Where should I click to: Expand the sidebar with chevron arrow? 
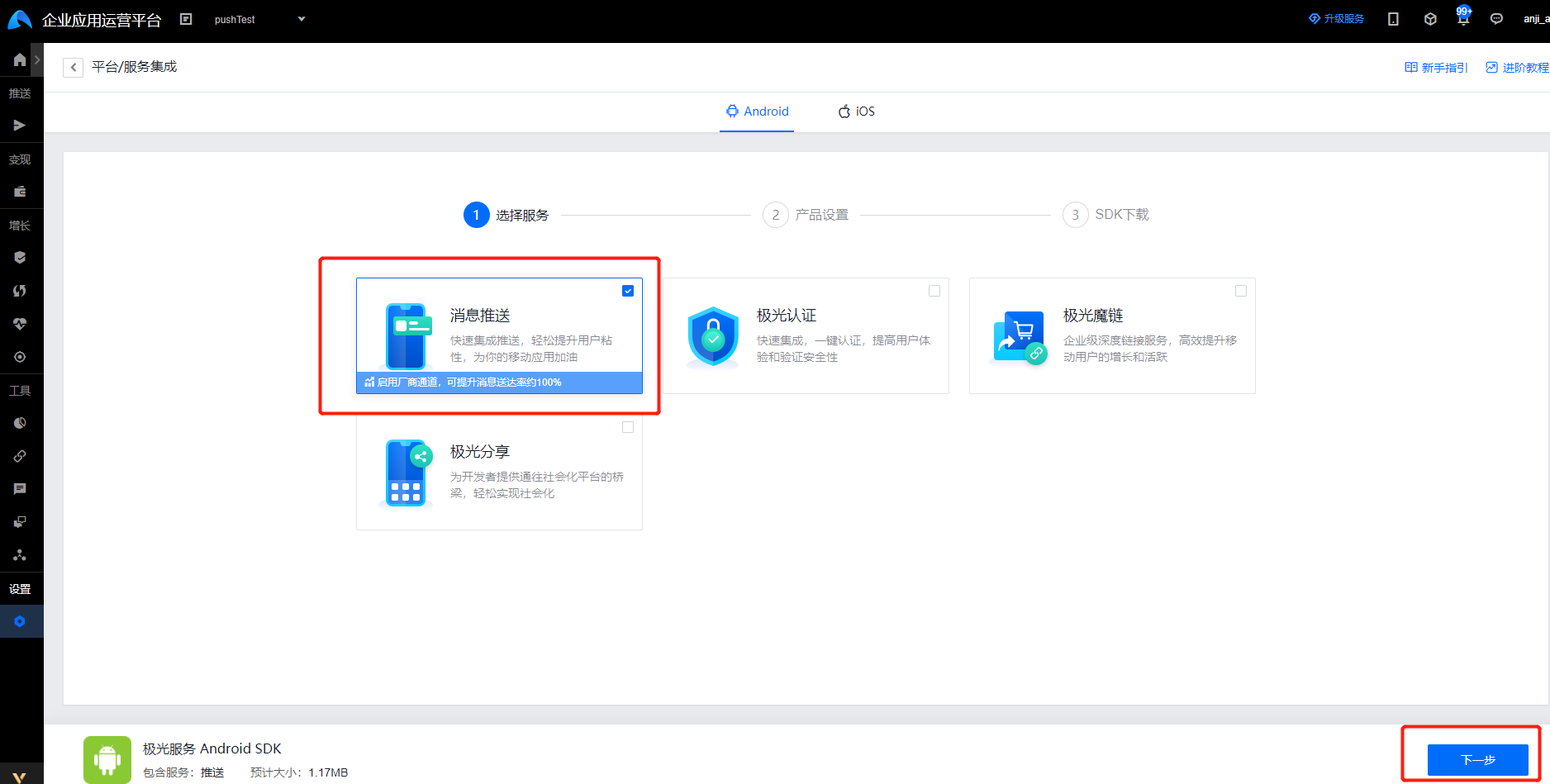[x=37, y=59]
